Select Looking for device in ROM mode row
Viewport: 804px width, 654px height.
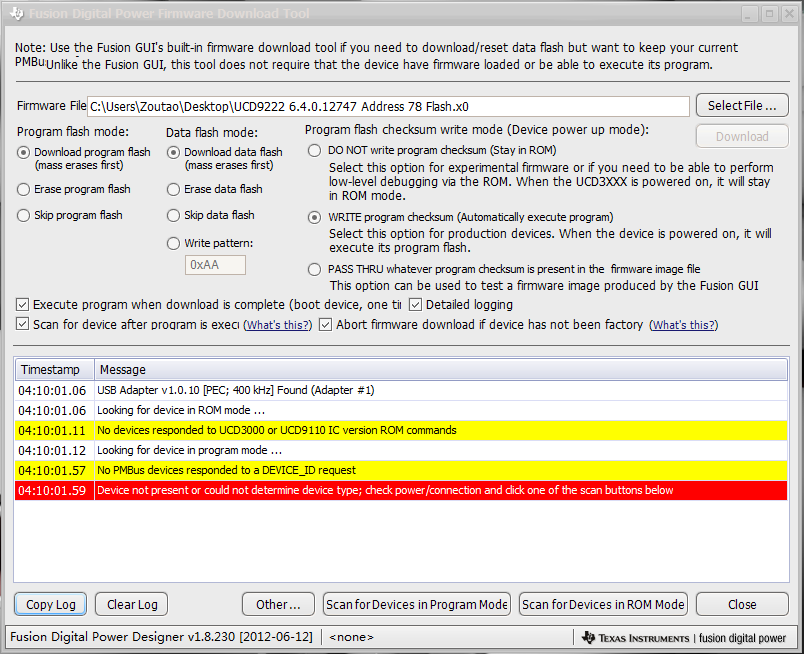401,410
